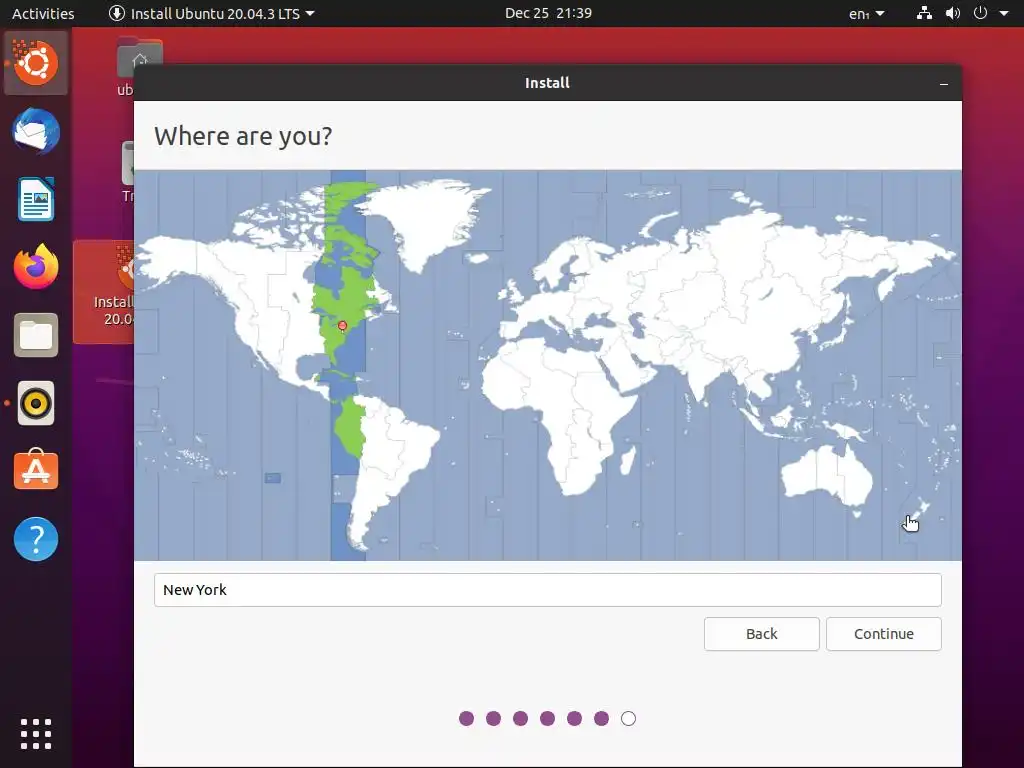Launch Firefox web browser from dock
The height and width of the screenshot is (768, 1024).
36,267
